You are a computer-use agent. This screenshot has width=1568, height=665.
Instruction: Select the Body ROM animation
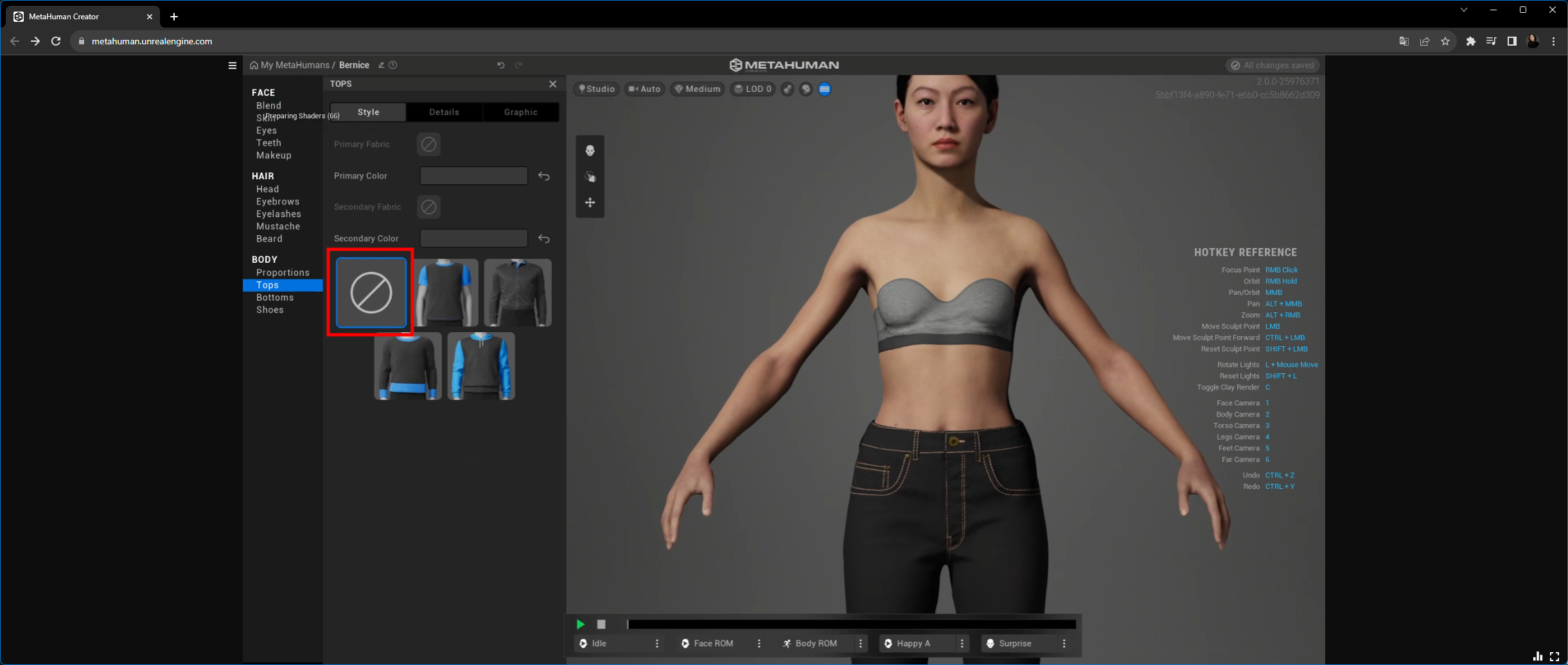(816, 644)
